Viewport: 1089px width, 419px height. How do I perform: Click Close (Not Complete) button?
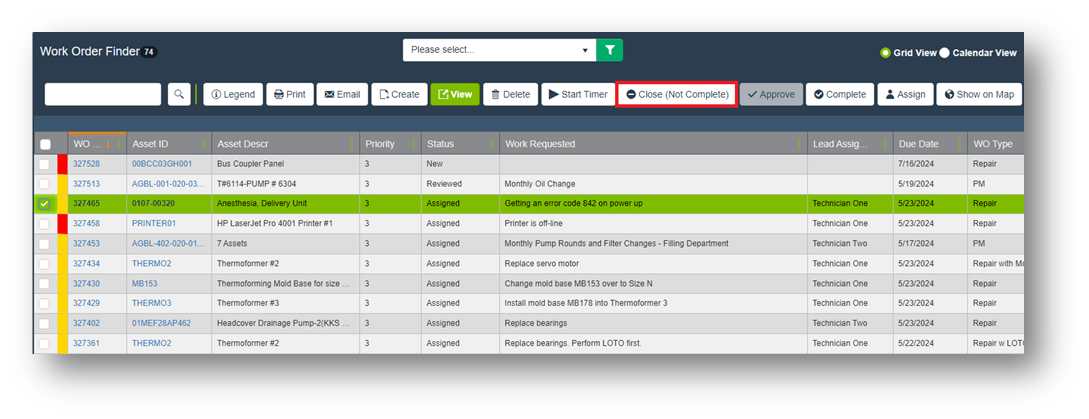coord(677,94)
